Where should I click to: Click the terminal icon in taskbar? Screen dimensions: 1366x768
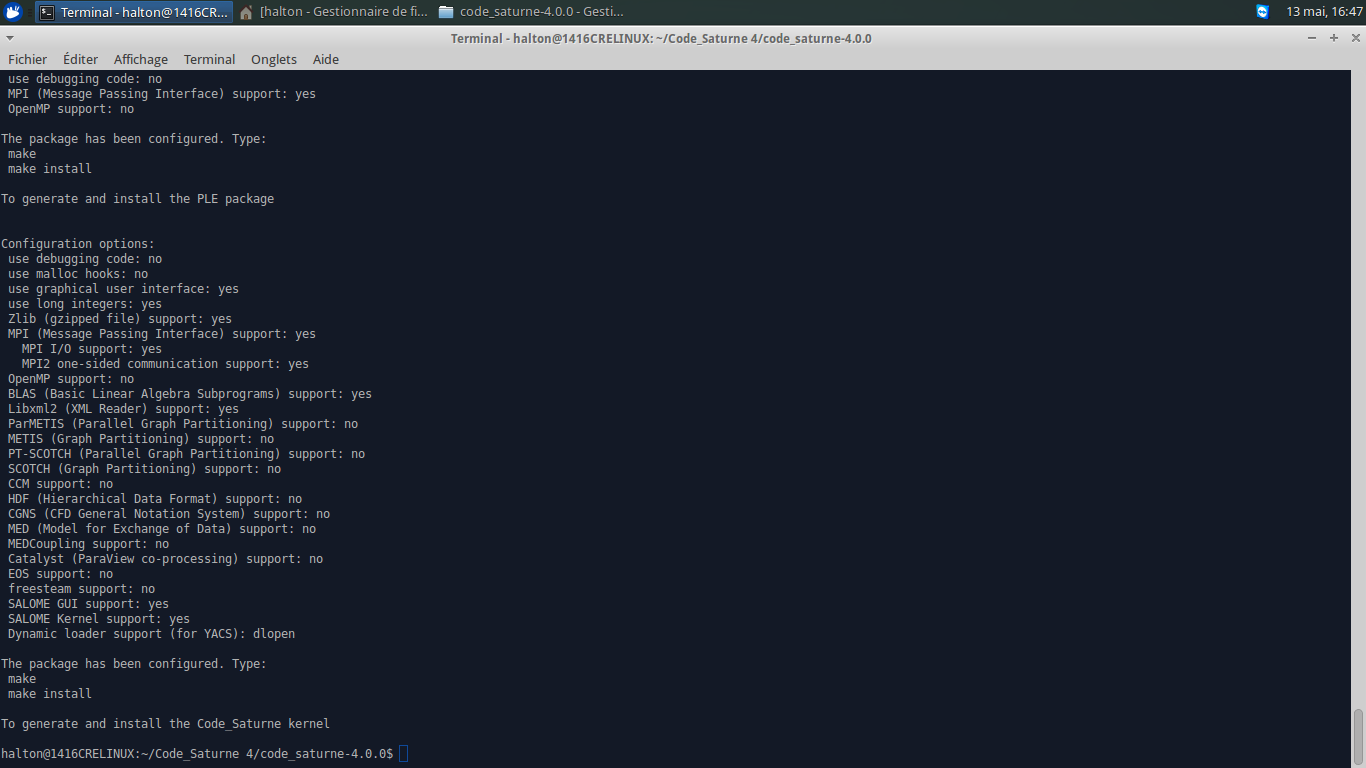pos(48,12)
